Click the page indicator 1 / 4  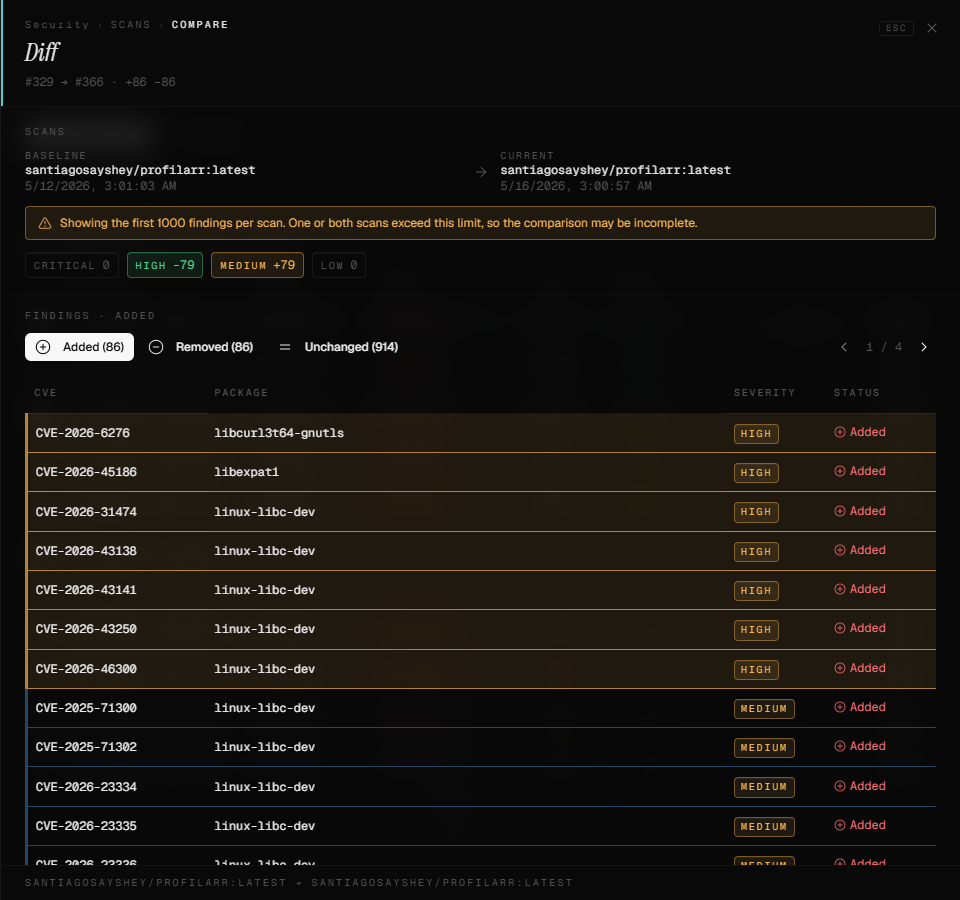[x=883, y=347]
